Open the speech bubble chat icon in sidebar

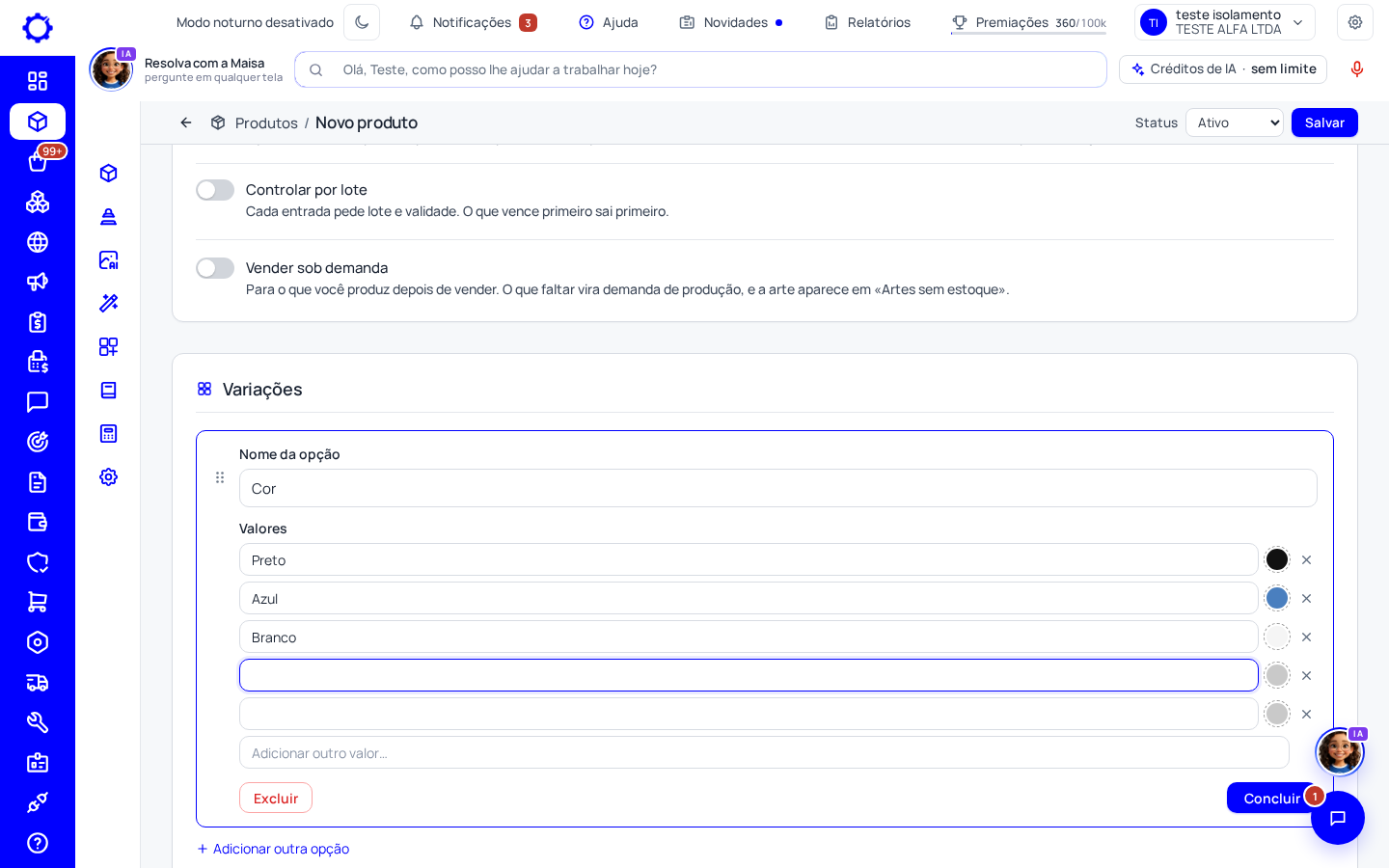[38, 402]
